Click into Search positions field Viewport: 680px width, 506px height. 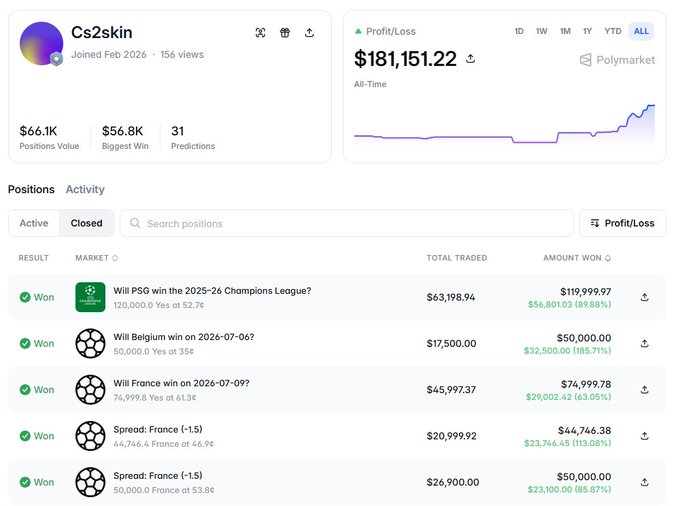(347, 223)
